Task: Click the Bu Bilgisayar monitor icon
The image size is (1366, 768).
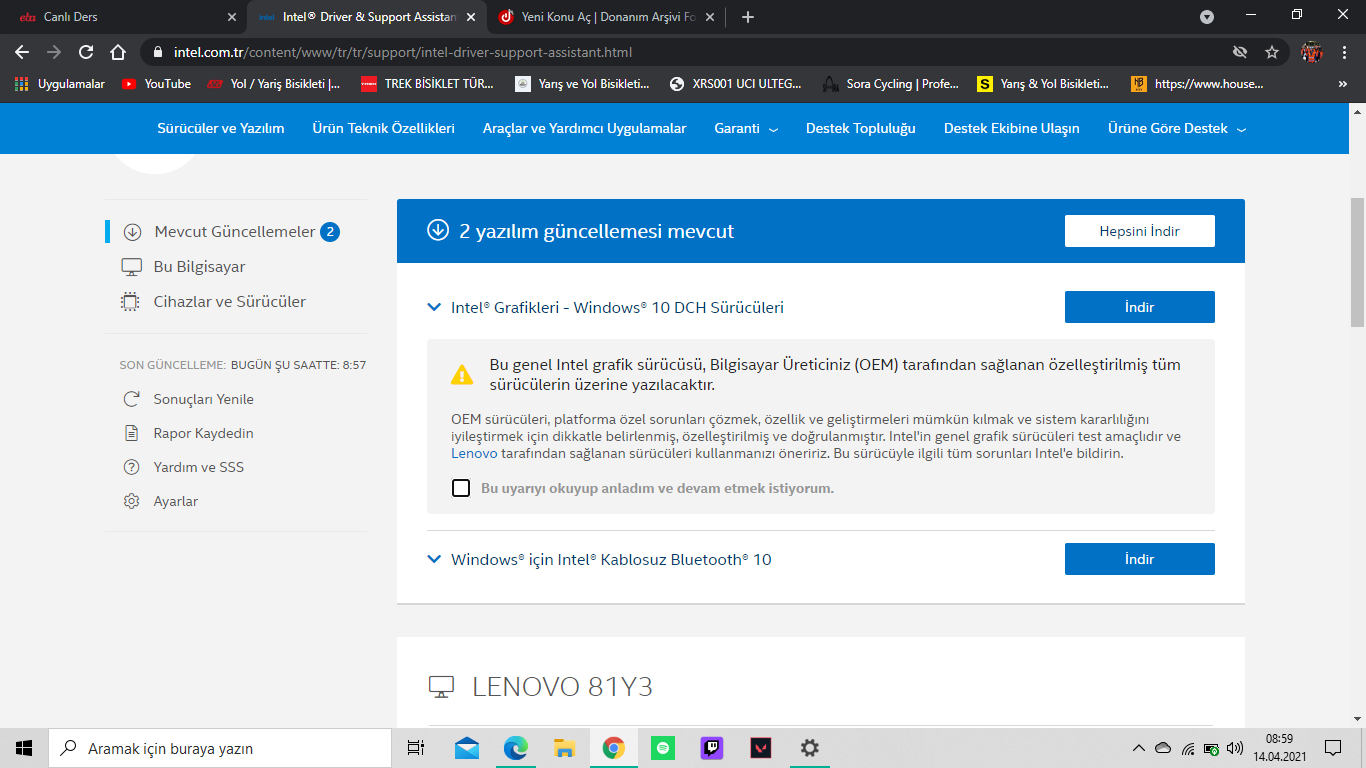Action: point(131,267)
